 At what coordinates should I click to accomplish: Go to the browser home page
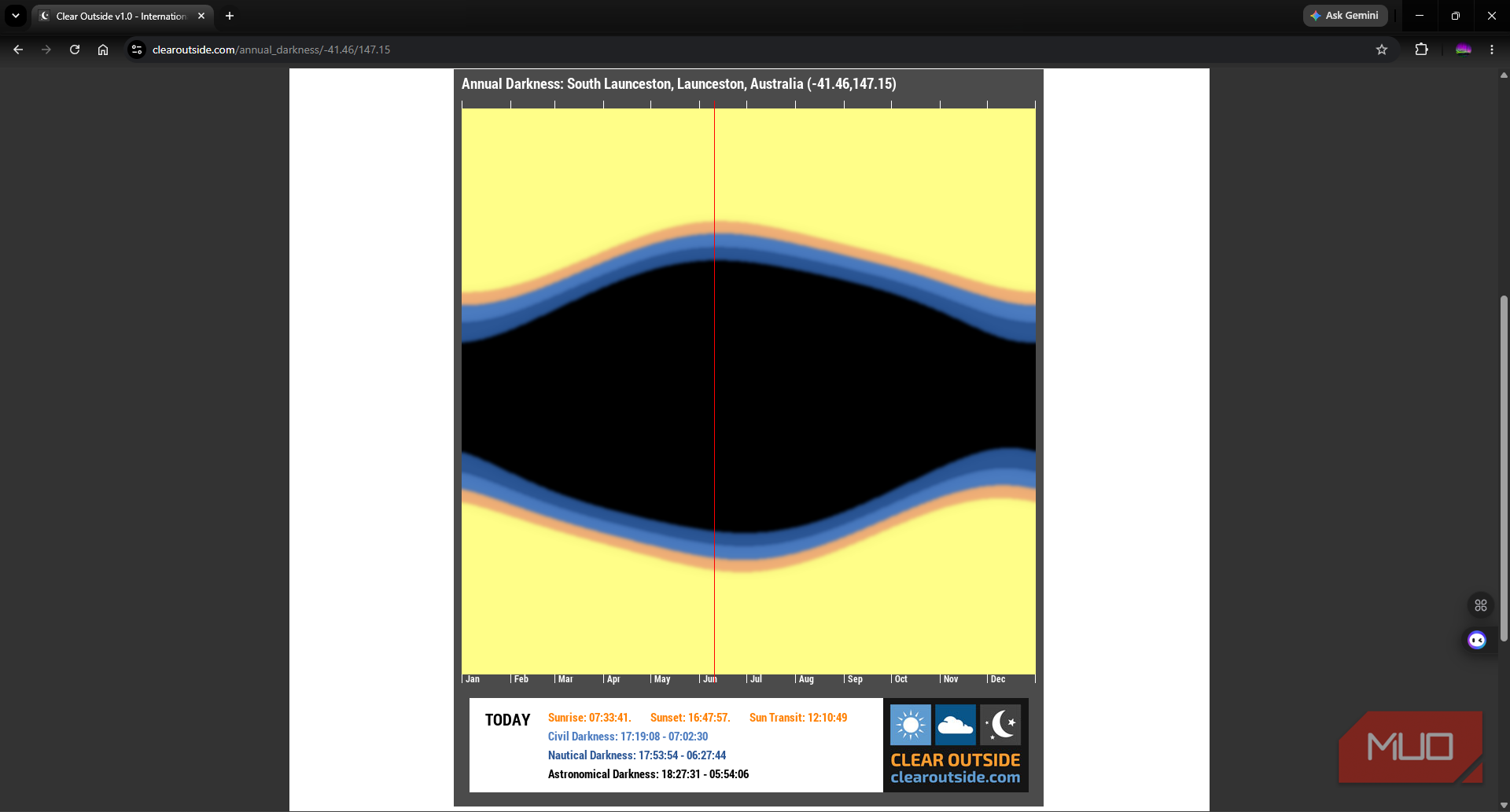click(x=103, y=50)
